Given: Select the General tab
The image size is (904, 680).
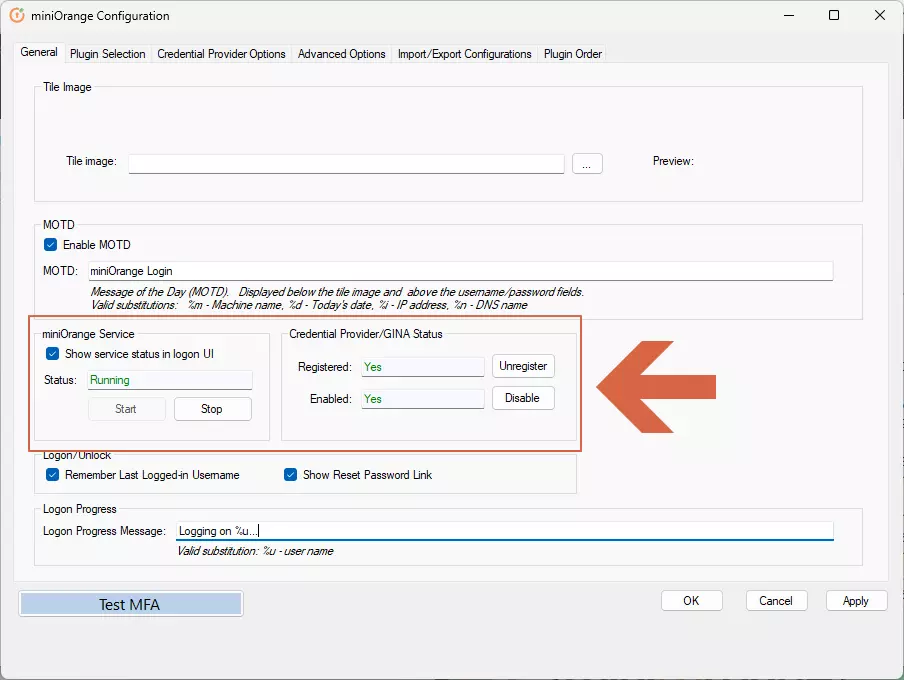Looking at the screenshot, I should tap(39, 52).
